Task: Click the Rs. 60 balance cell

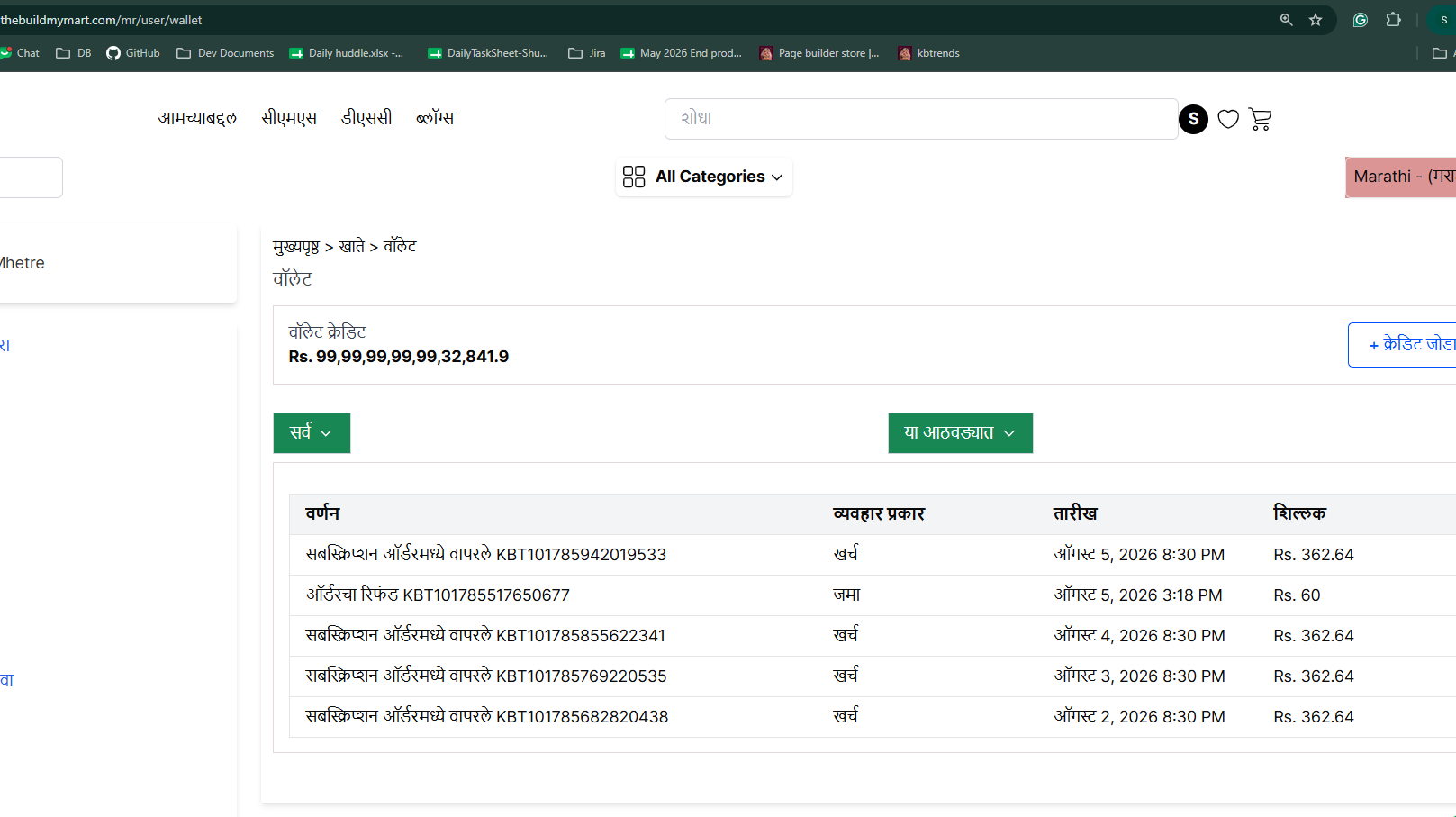Action: point(1297,595)
